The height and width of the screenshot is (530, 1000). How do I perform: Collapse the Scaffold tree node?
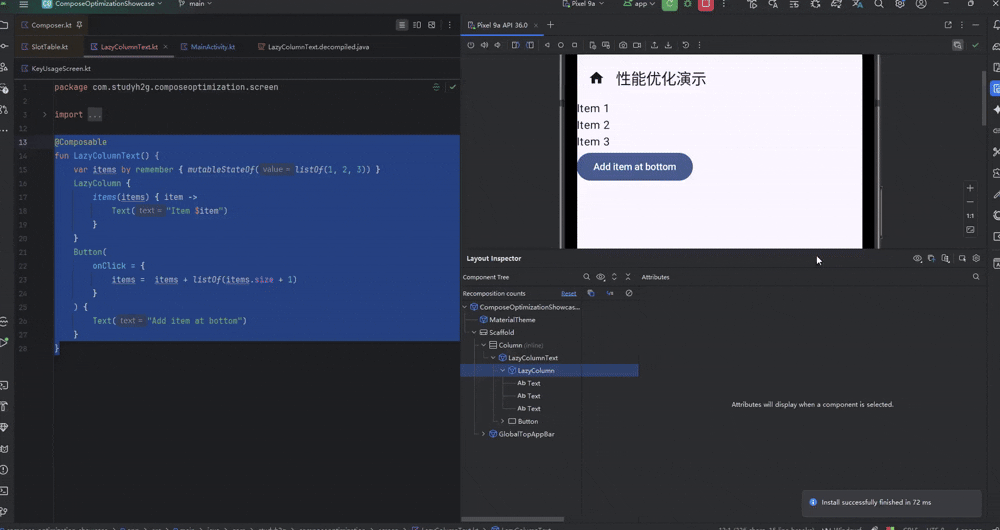474,332
